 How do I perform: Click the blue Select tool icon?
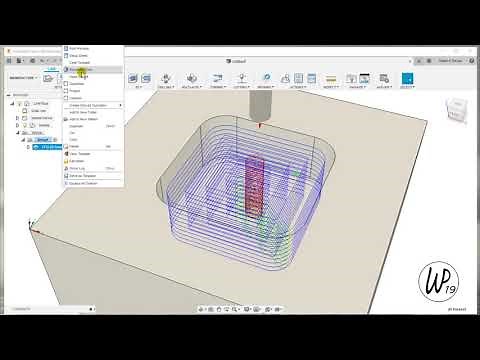tap(407, 78)
